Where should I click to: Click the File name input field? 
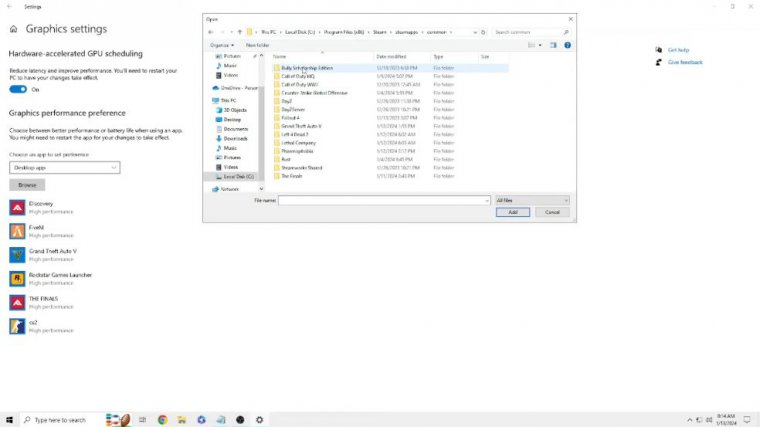point(384,200)
